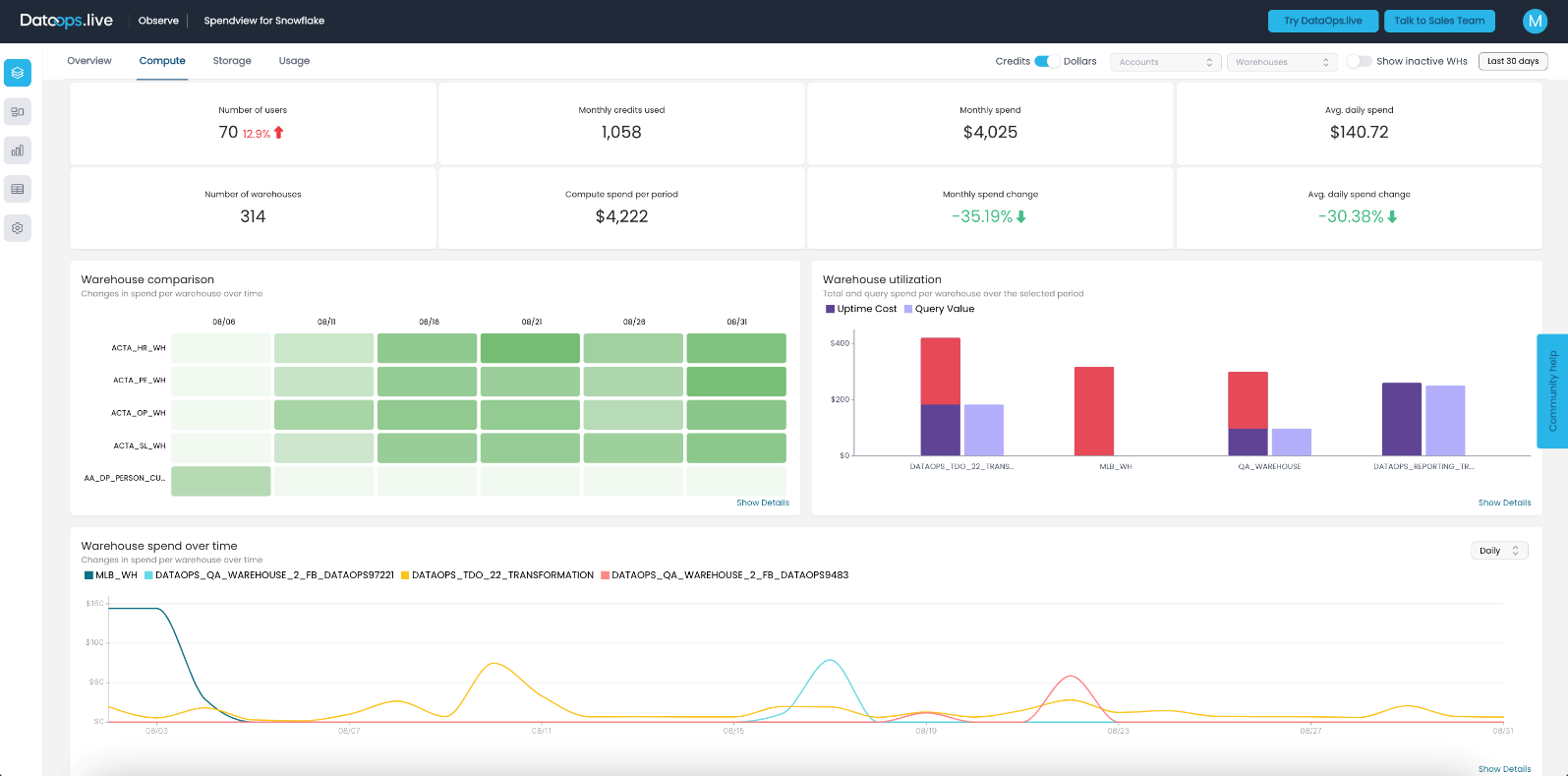Click the user avatar M icon
Screen dimensions: 1568x776
[x=1535, y=21]
